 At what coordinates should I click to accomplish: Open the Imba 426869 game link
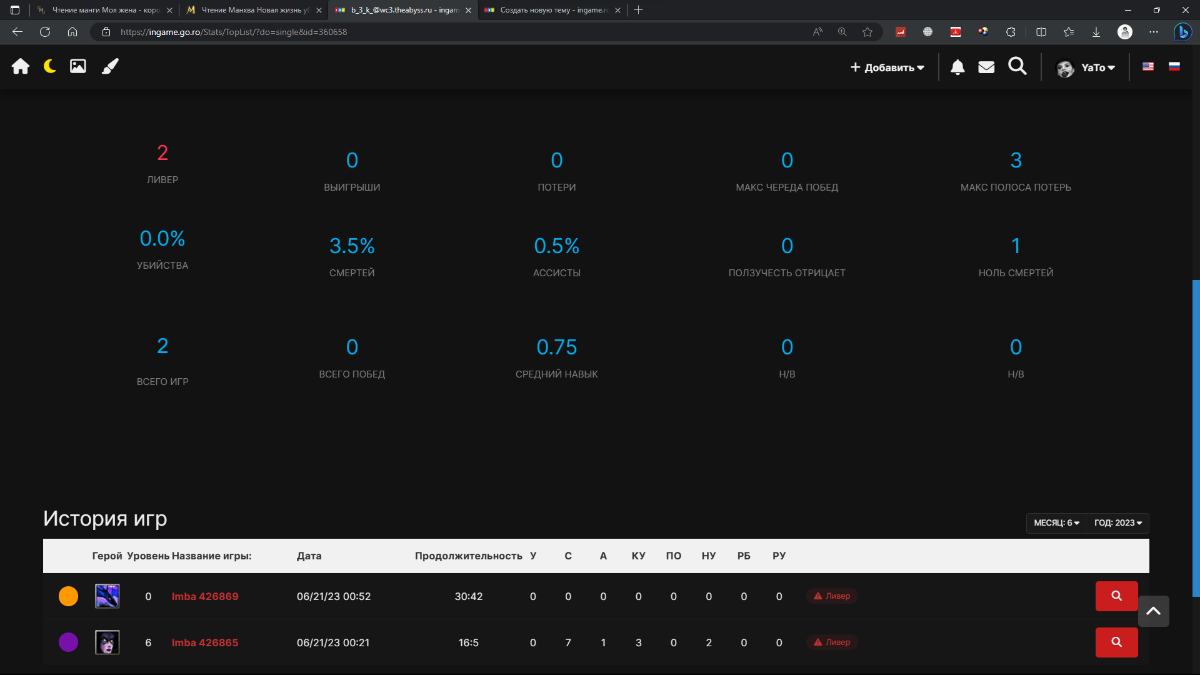(205, 597)
